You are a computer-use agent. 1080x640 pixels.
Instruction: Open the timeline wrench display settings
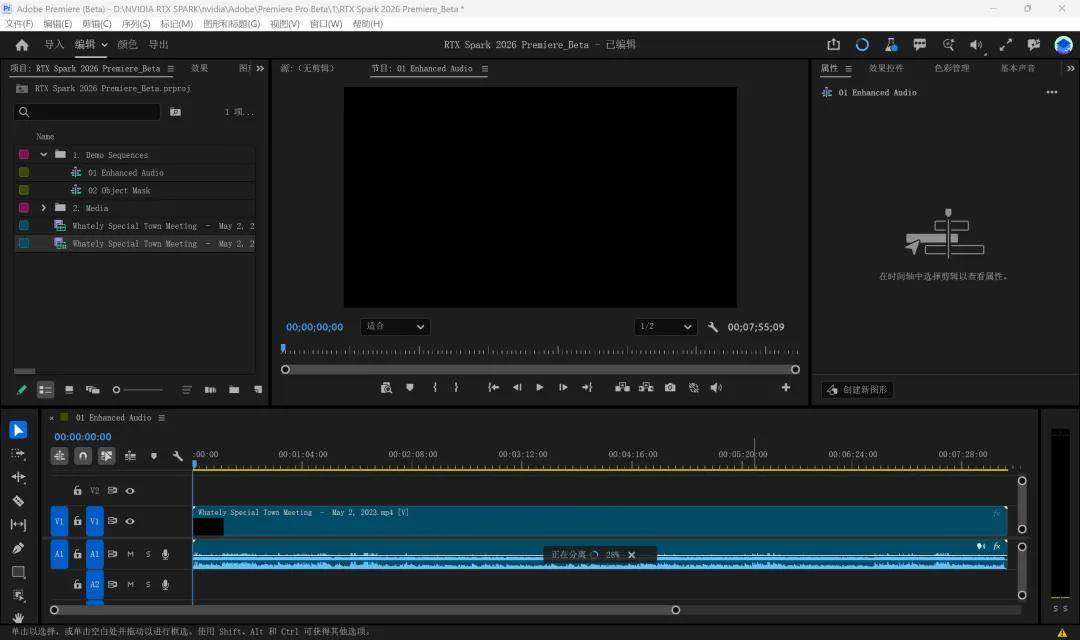[x=178, y=456]
